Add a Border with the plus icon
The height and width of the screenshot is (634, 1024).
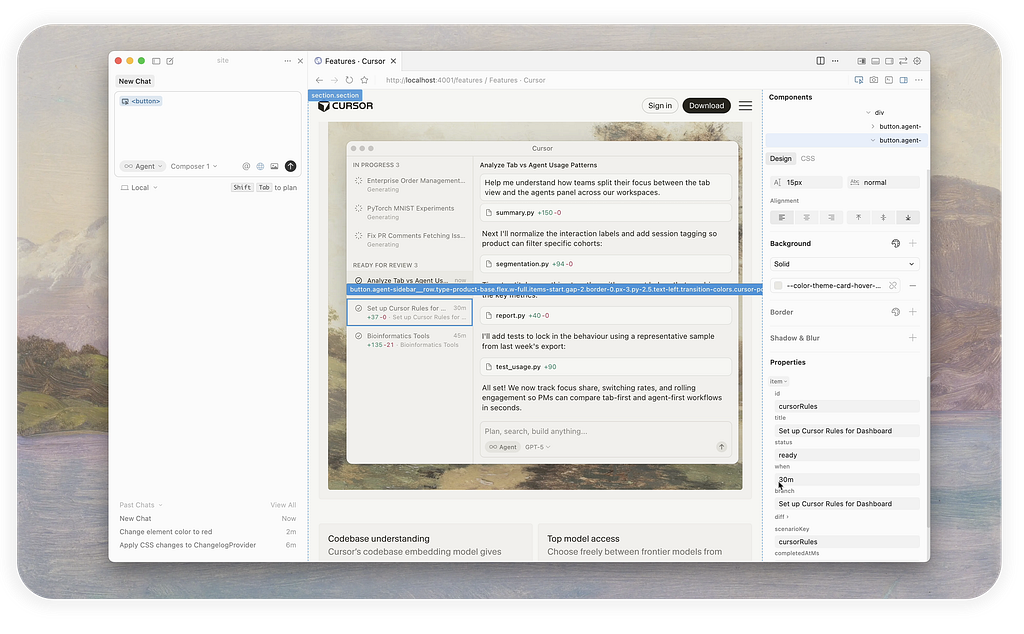point(913,312)
